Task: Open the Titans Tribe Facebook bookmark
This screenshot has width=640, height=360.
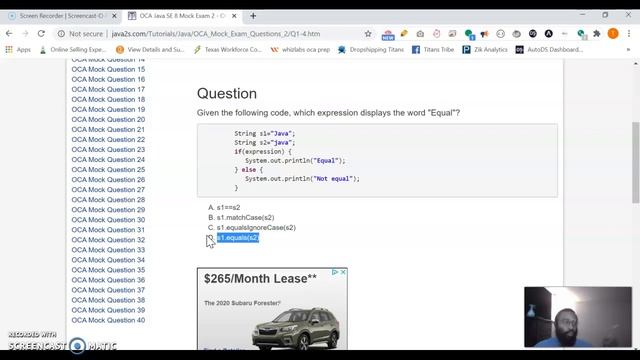Action: (433, 49)
